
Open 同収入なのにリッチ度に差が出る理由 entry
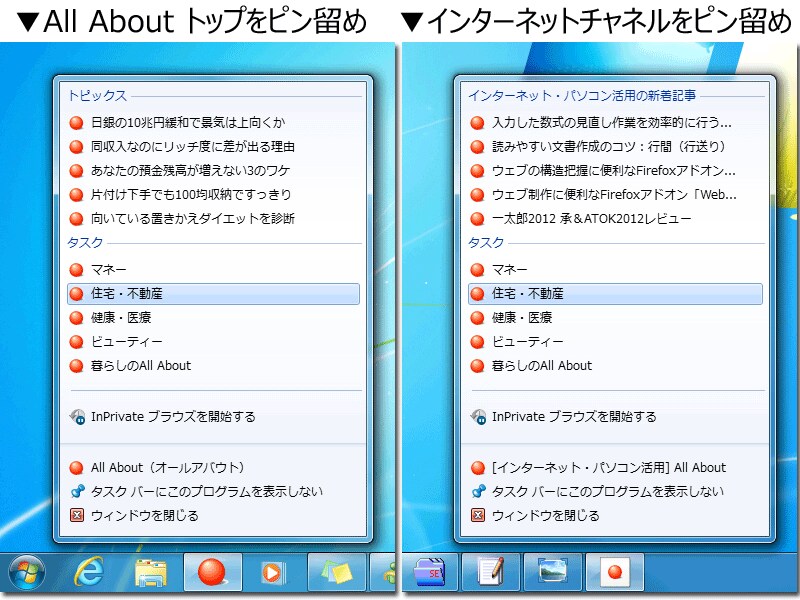click(213, 146)
